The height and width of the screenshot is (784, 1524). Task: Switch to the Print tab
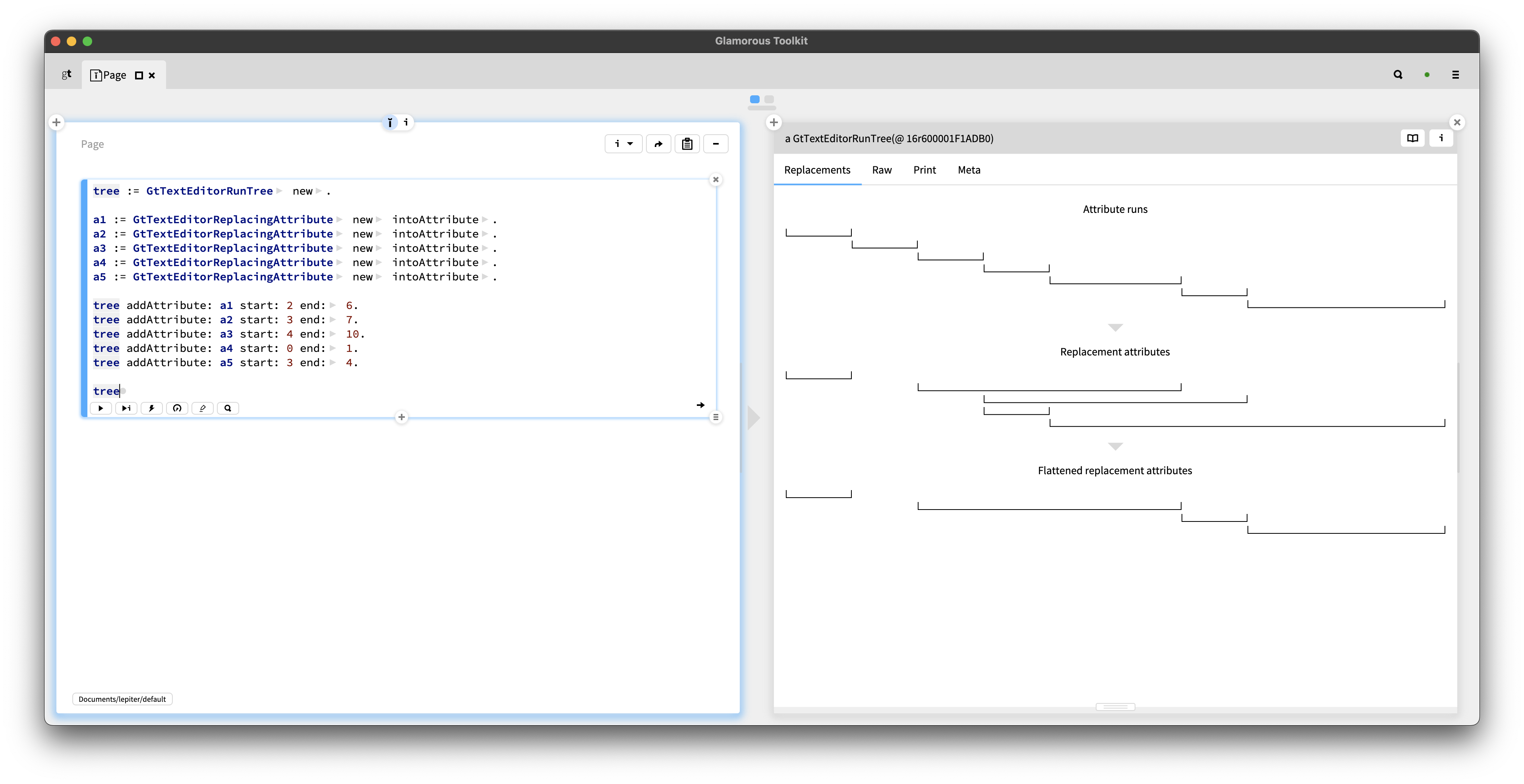pos(924,170)
